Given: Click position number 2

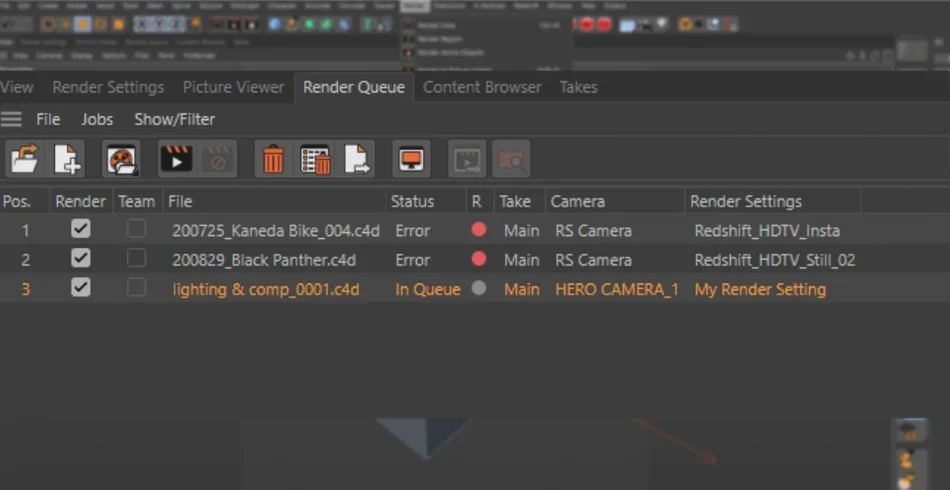Looking at the screenshot, I should pos(25,260).
